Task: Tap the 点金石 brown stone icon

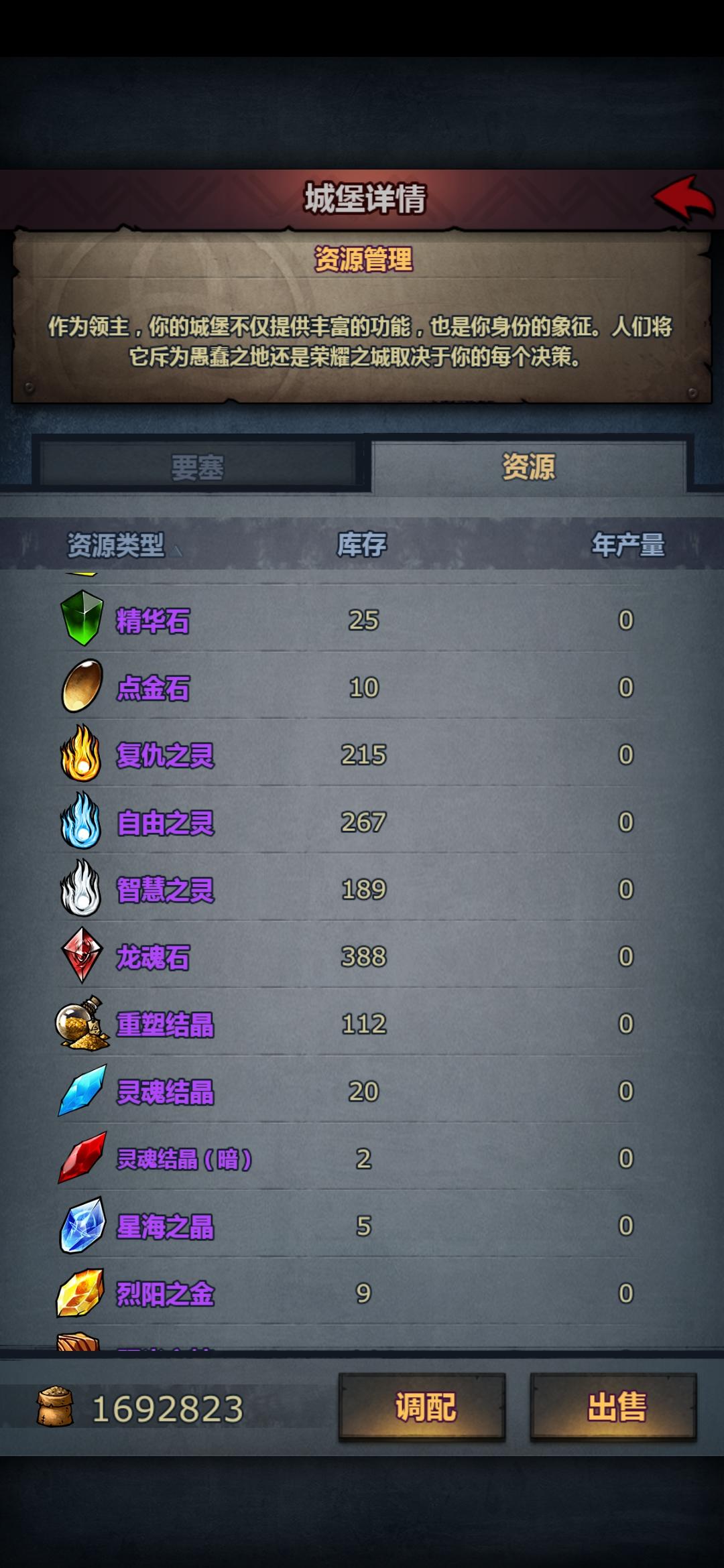Action: [x=82, y=686]
